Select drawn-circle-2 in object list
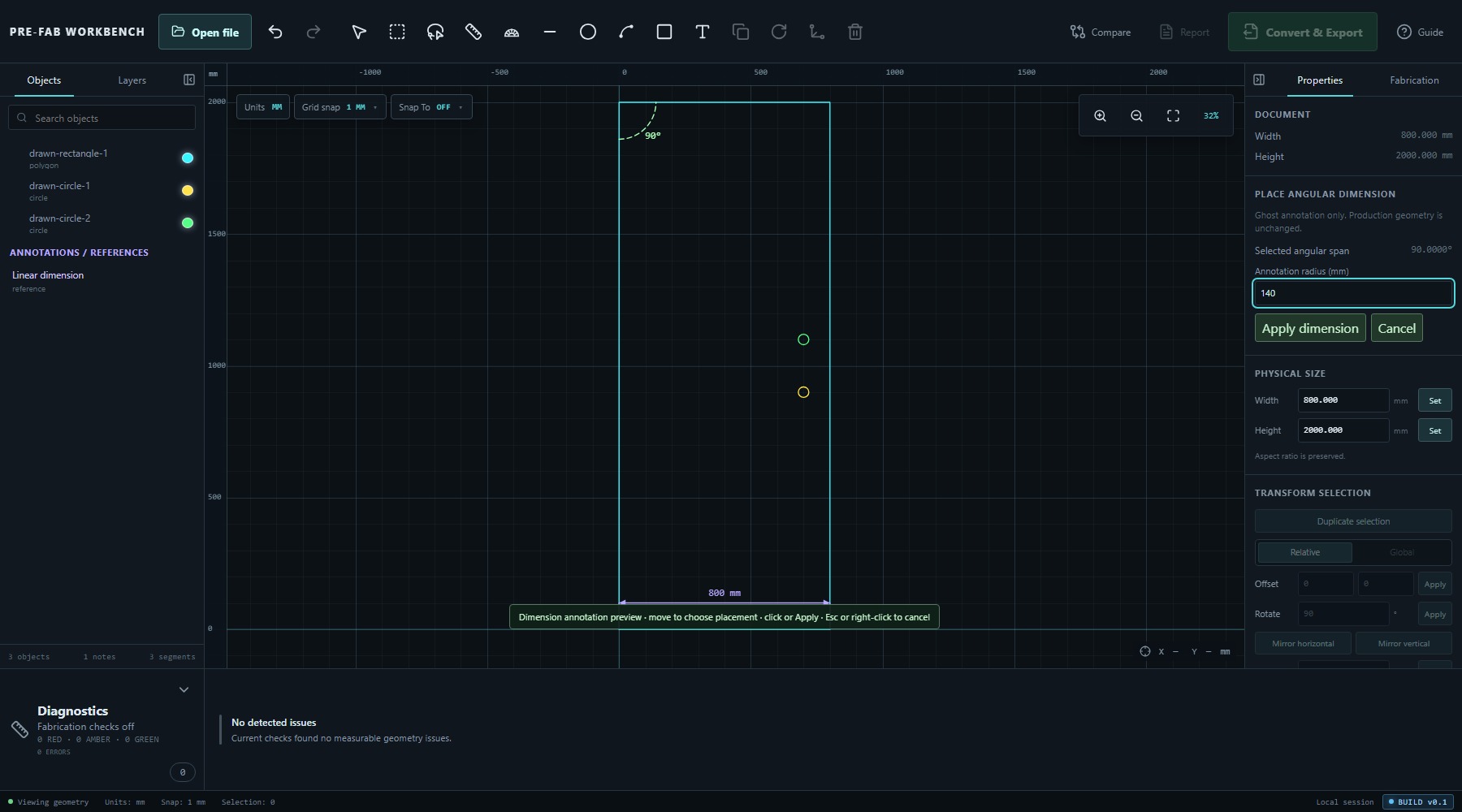 click(102, 223)
